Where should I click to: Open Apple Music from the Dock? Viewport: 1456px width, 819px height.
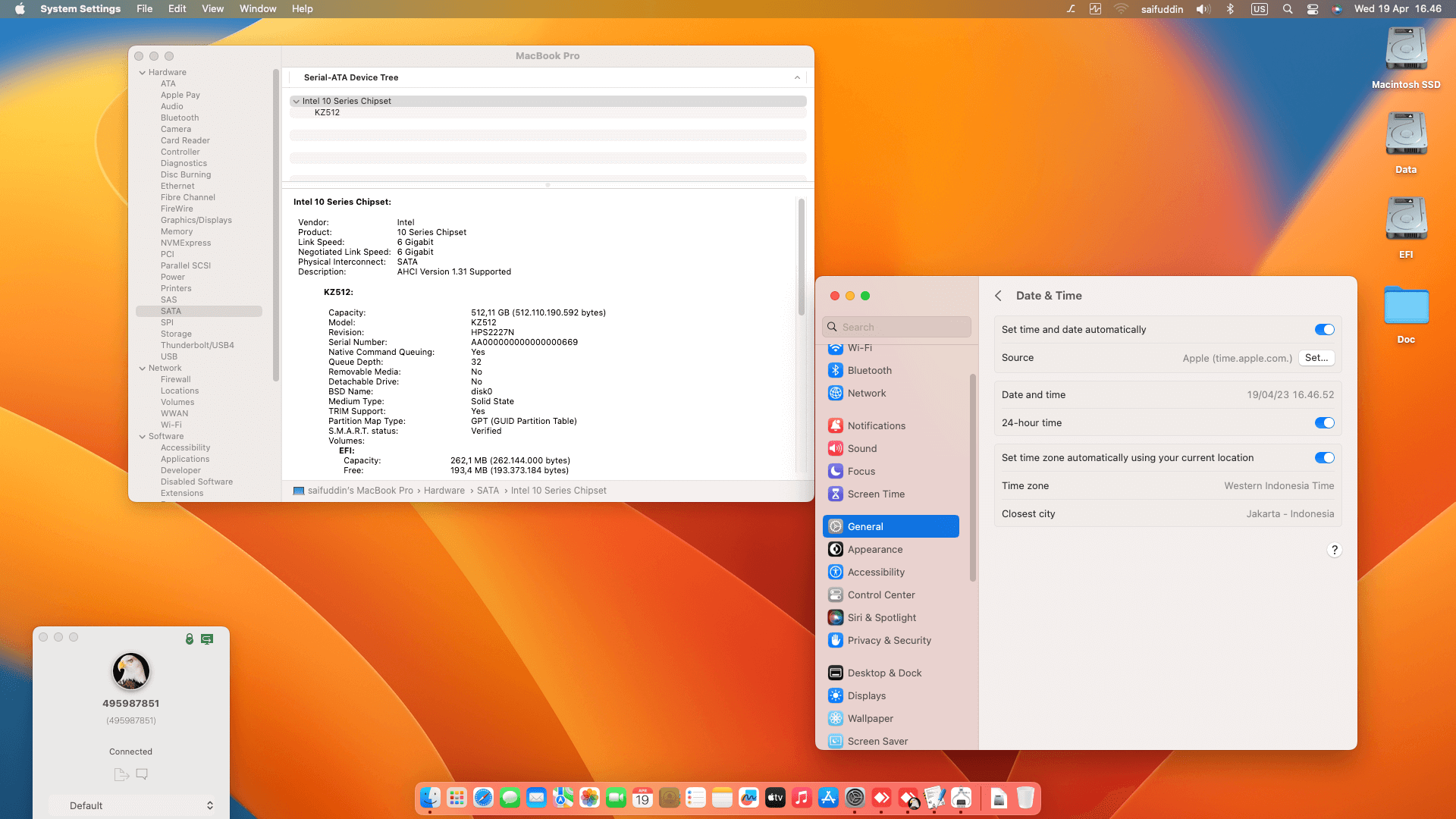coord(802,798)
